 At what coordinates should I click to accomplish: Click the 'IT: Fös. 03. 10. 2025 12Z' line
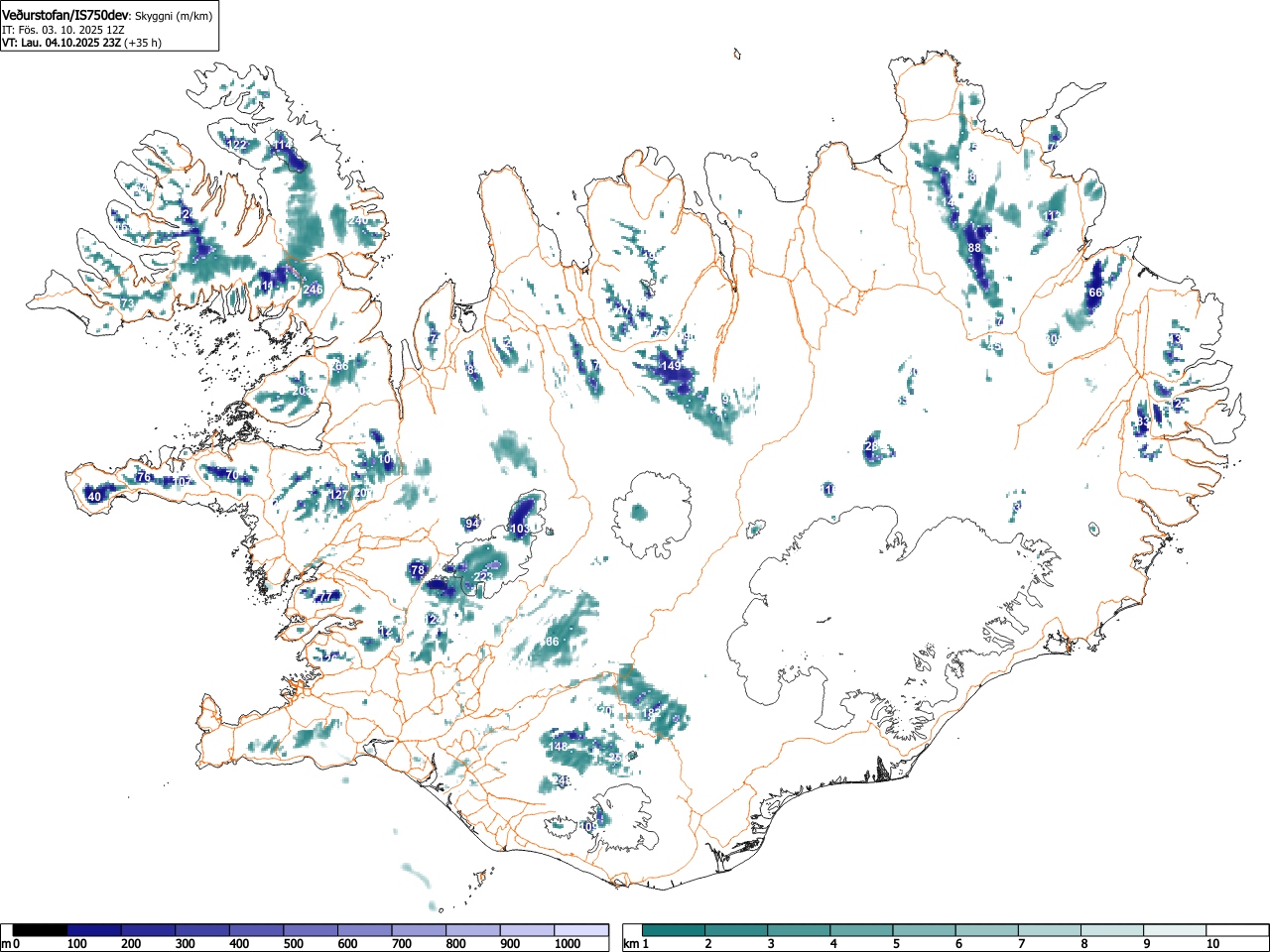[63, 30]
